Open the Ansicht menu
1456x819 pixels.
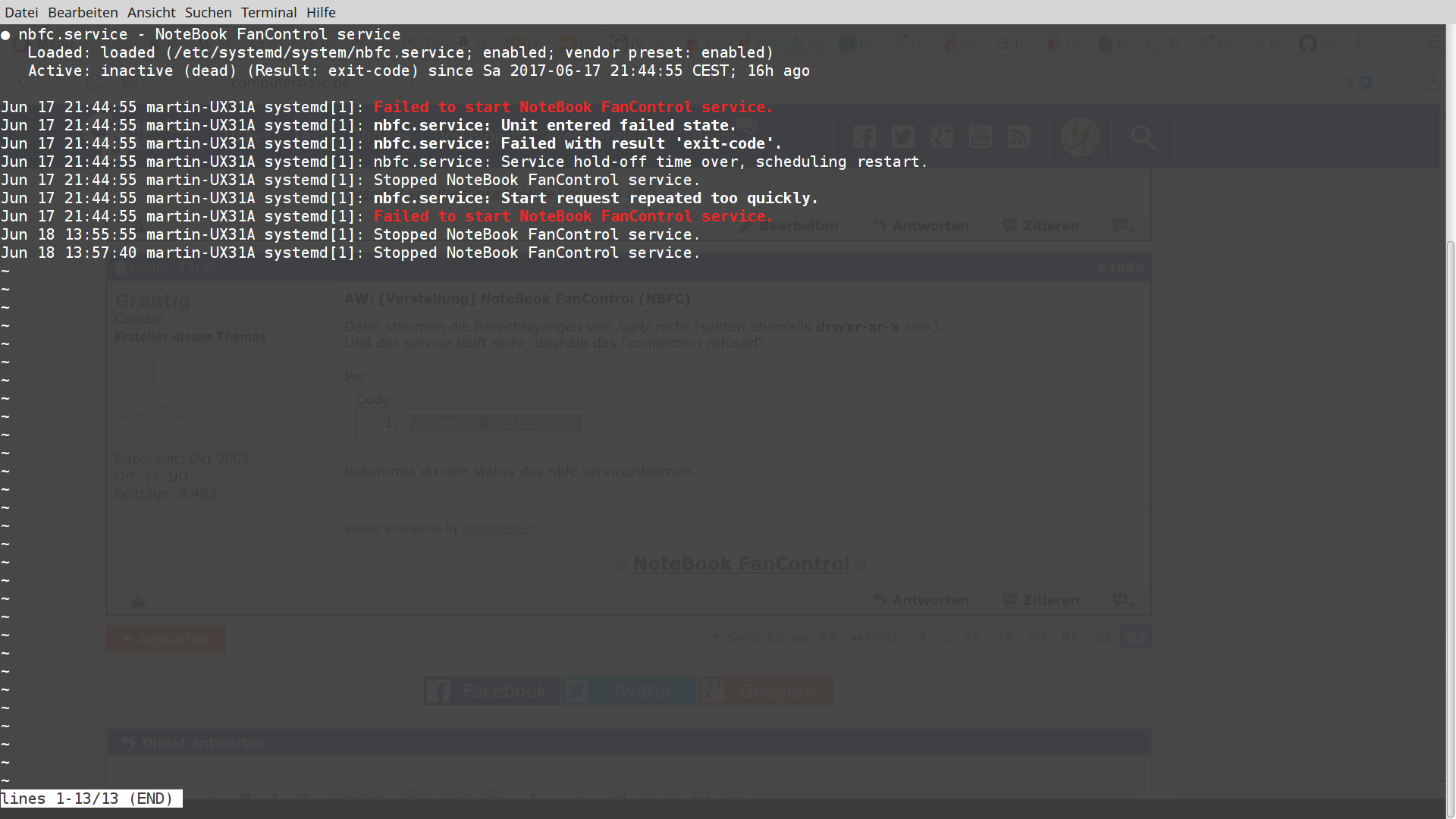[x=151, y=12]
